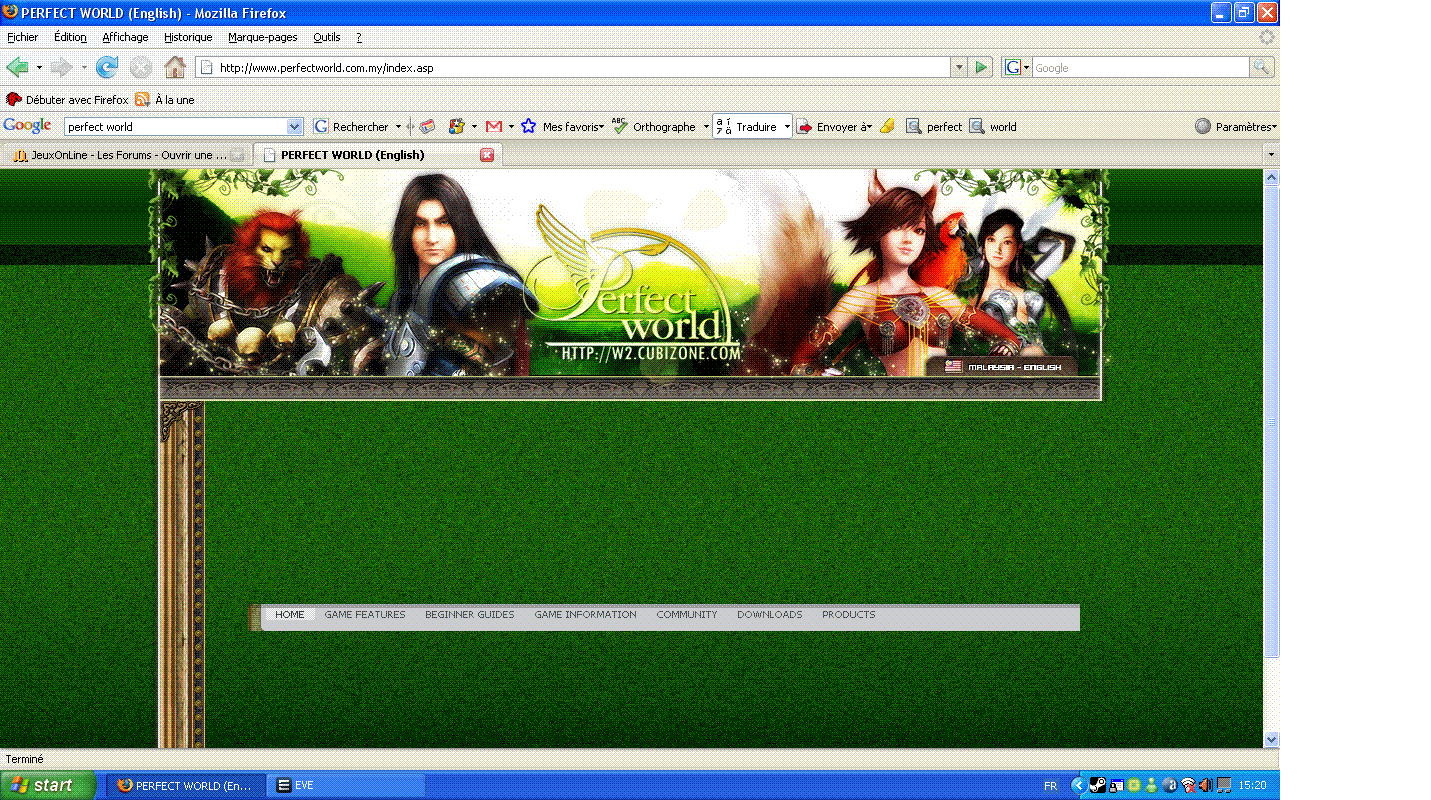
Task: Click the green Go arrow beside the URL
Action: [x=981, y=67]
